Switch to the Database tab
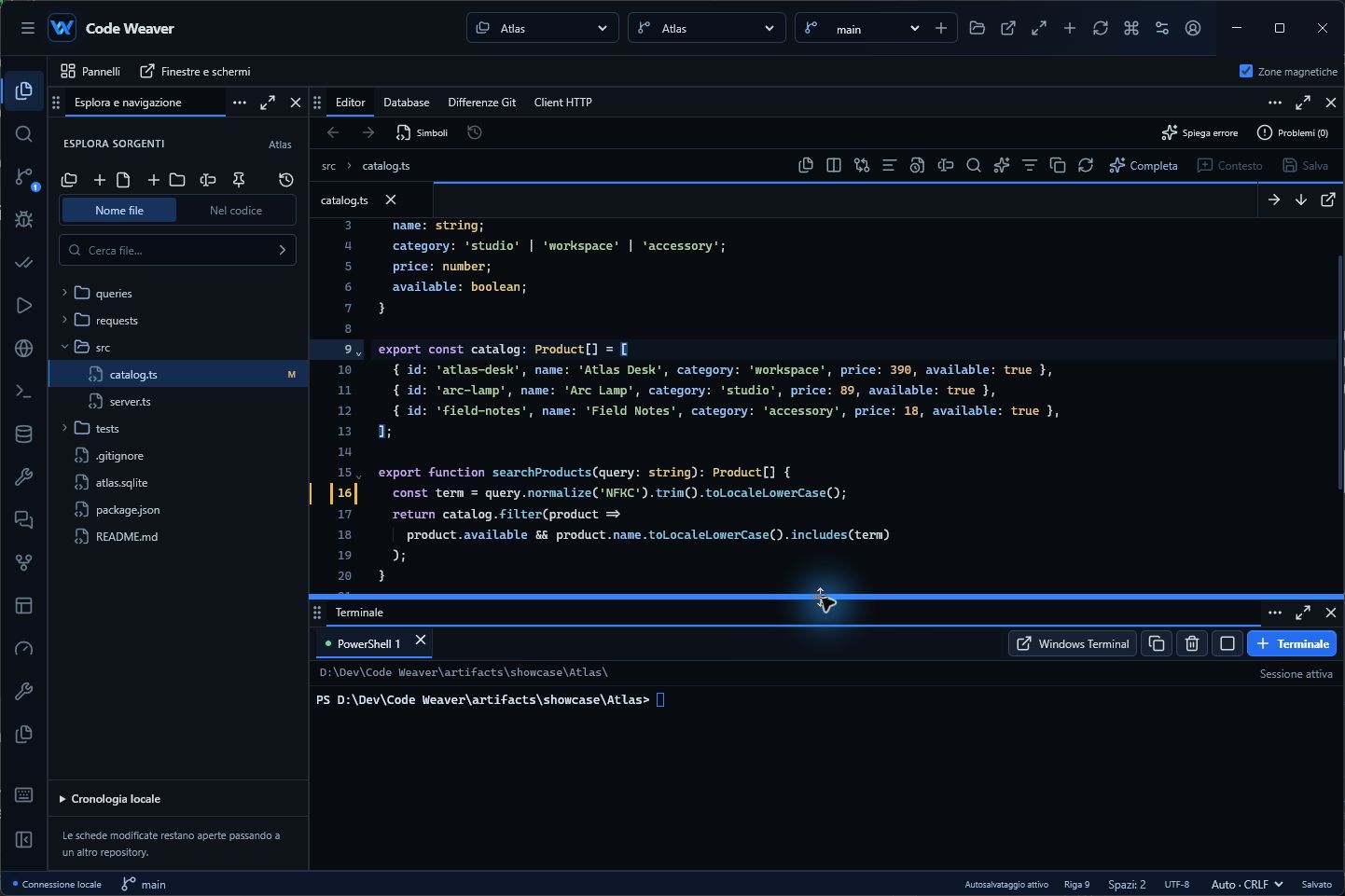Image resolution: width=1345 pixels, height=896 pixels. (407, 103)
